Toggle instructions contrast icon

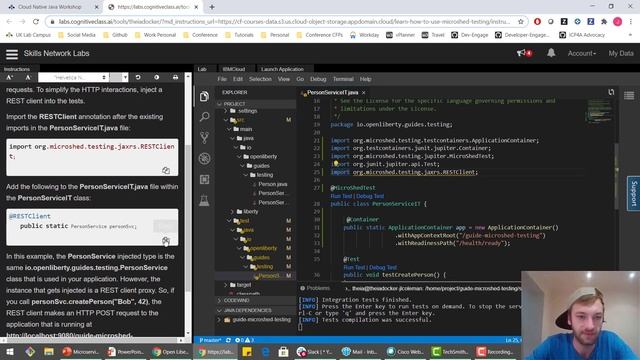coord(157,77)
